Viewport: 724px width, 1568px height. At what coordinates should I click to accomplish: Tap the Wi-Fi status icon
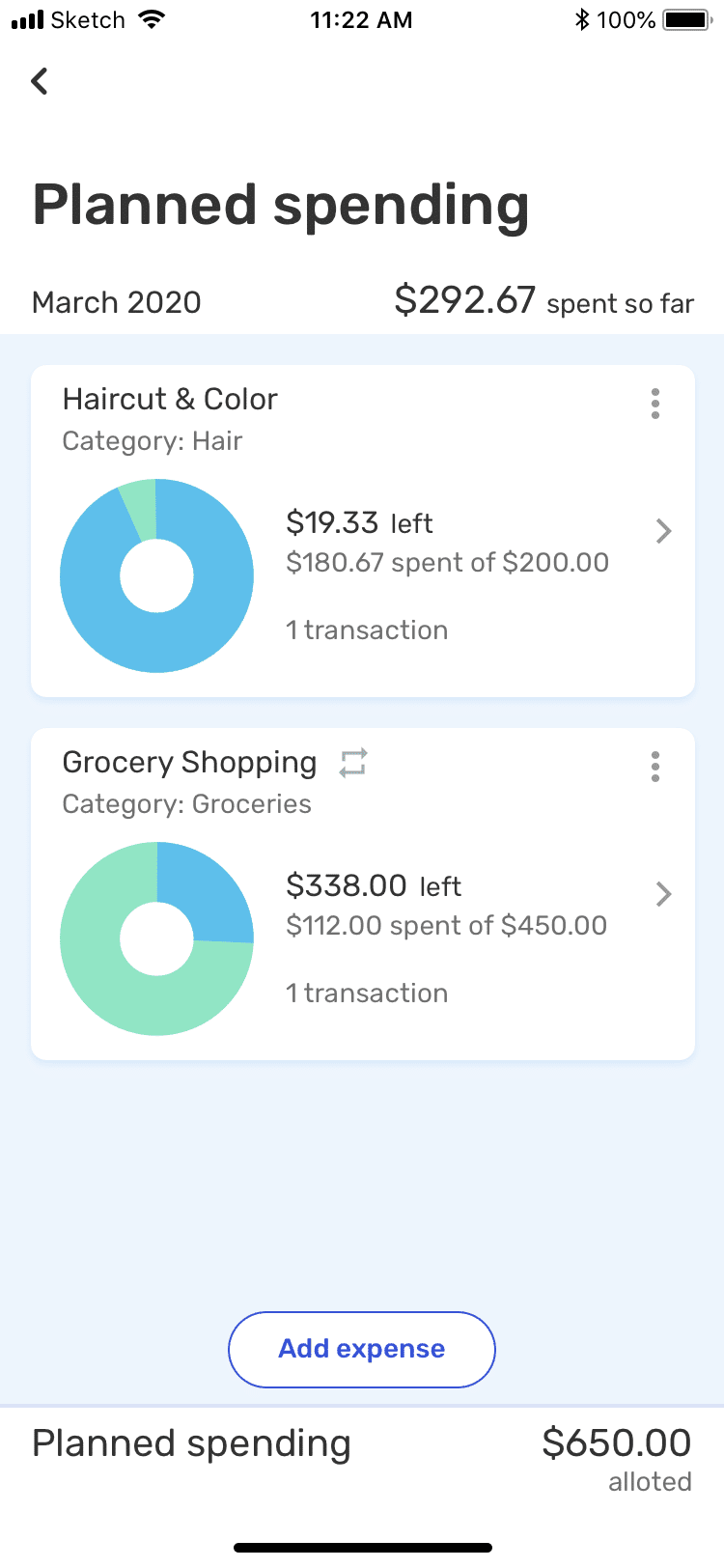tap(152, 20)
